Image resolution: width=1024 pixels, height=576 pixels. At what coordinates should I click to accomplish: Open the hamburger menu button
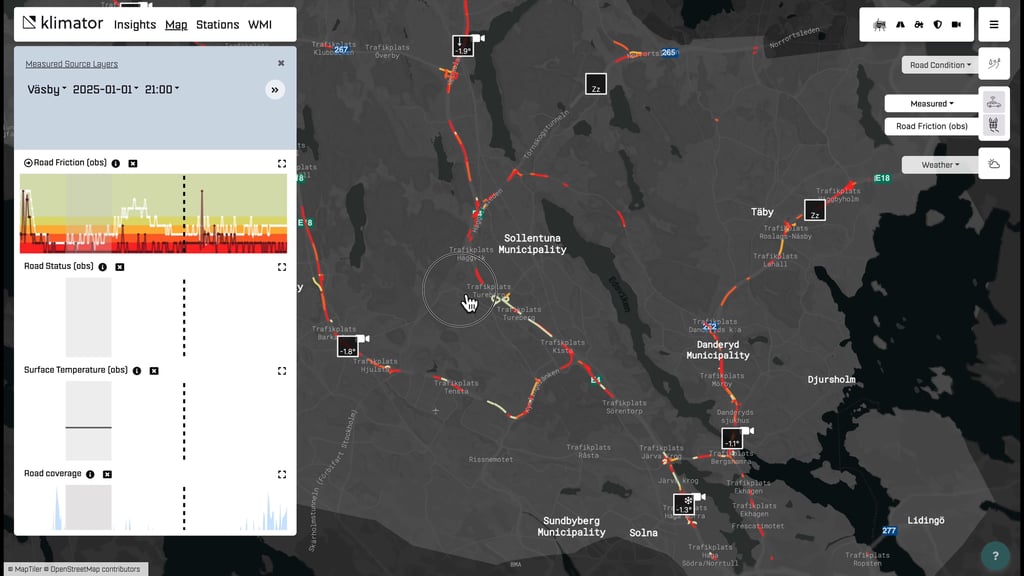click(x=993, y=24)
